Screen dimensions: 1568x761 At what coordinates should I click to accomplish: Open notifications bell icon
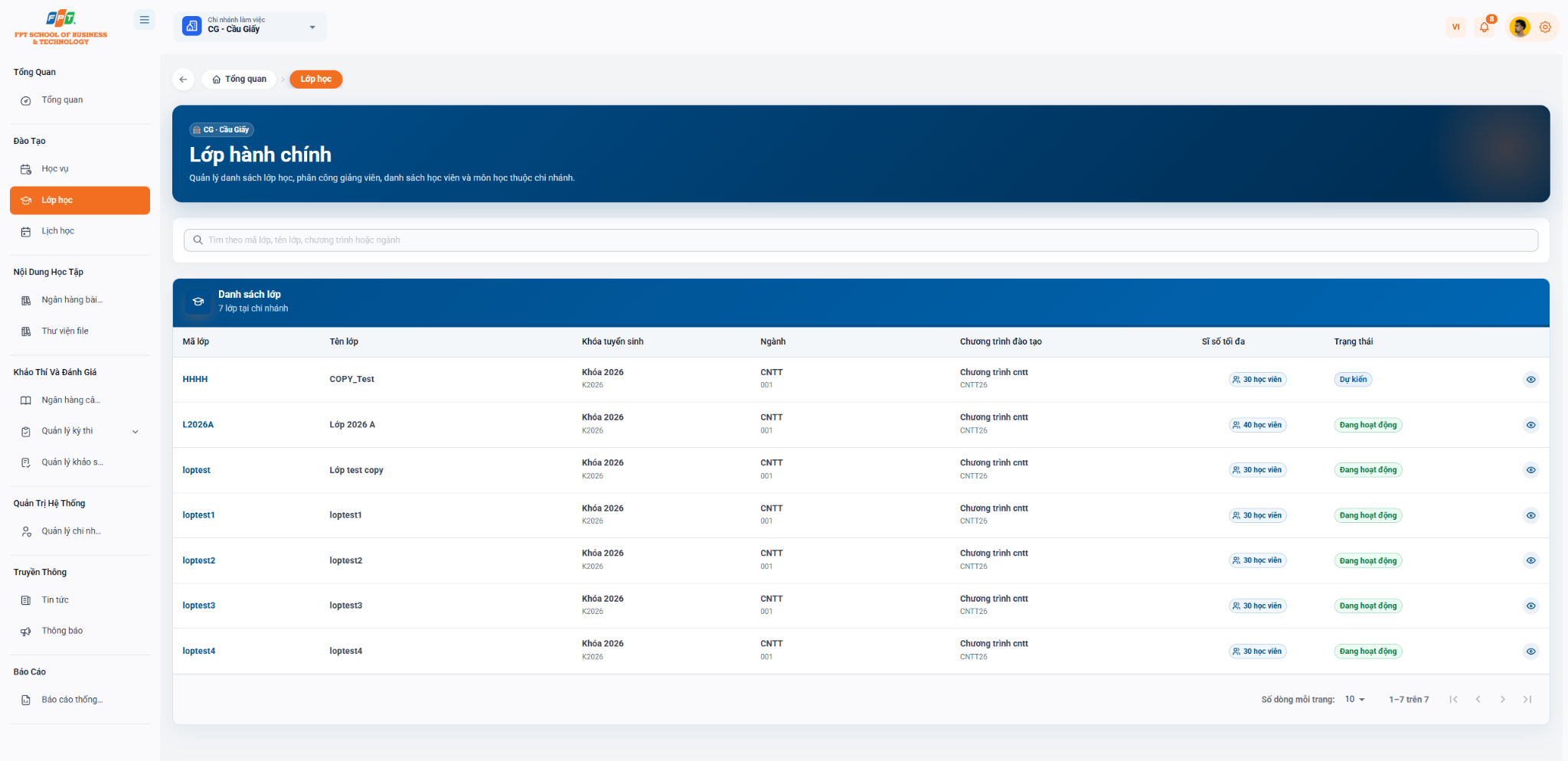pos(1485,27)
